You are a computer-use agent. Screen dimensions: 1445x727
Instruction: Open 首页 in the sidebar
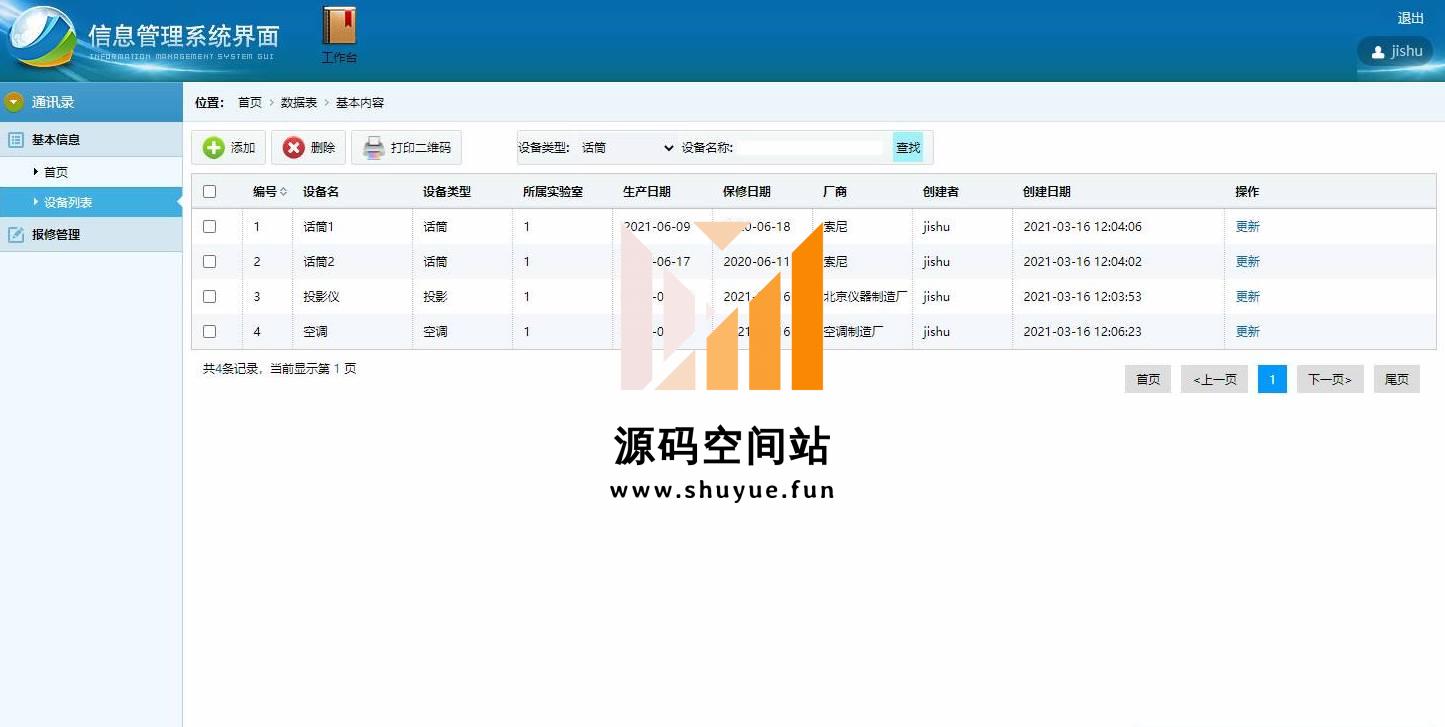(56, 173)
